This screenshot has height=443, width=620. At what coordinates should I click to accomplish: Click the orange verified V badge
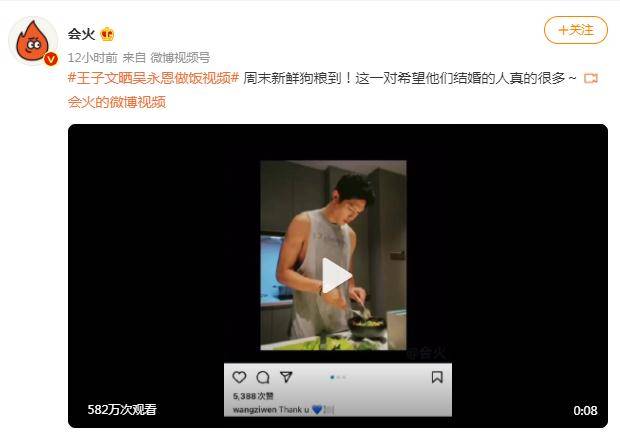(x=51, y=59)
